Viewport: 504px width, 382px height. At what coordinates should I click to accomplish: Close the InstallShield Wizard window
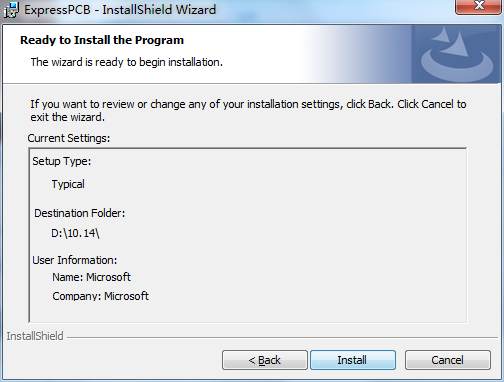coord(479,6)
